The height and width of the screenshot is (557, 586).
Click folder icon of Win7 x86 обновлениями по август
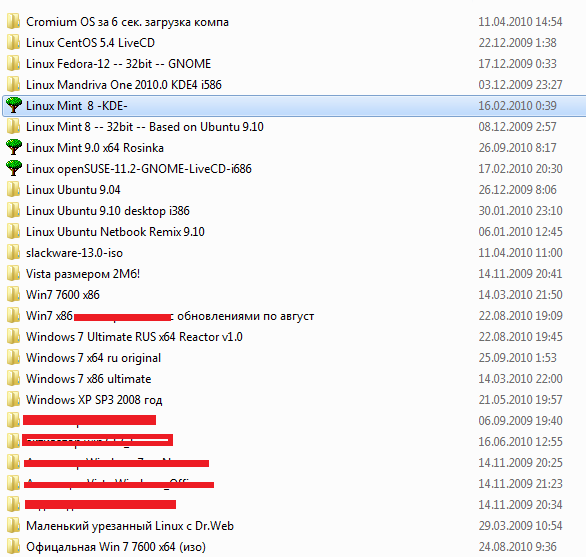[13, 315]
